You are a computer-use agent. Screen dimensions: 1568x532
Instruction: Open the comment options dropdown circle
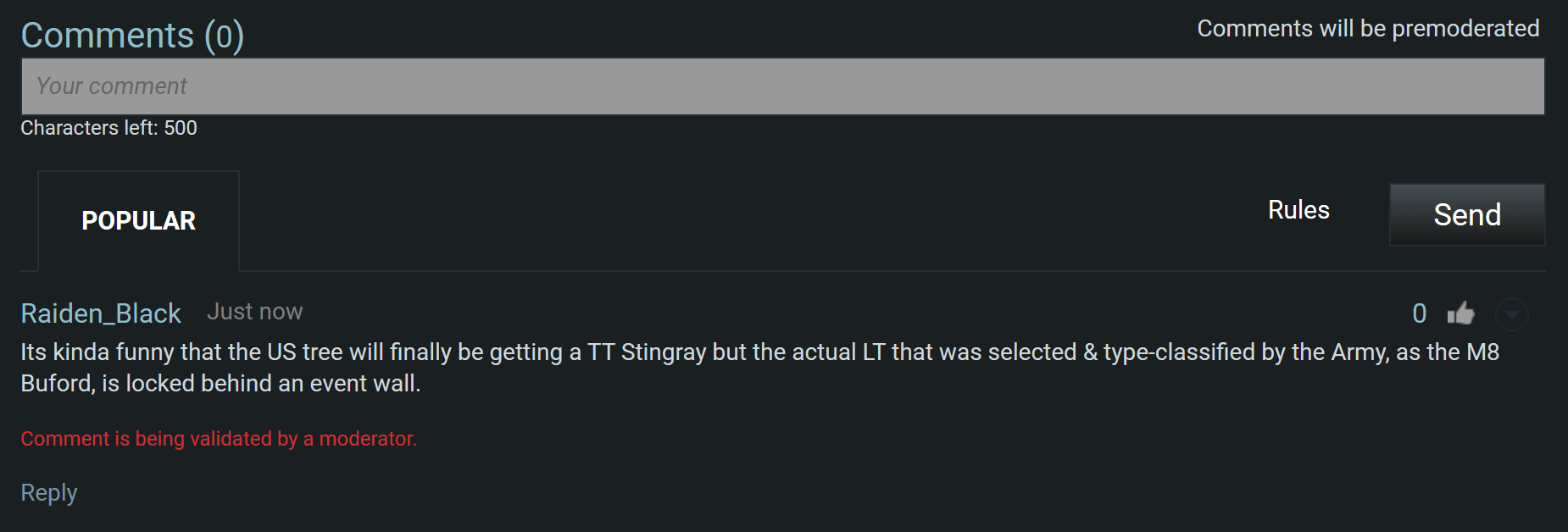coord(1511,314)
